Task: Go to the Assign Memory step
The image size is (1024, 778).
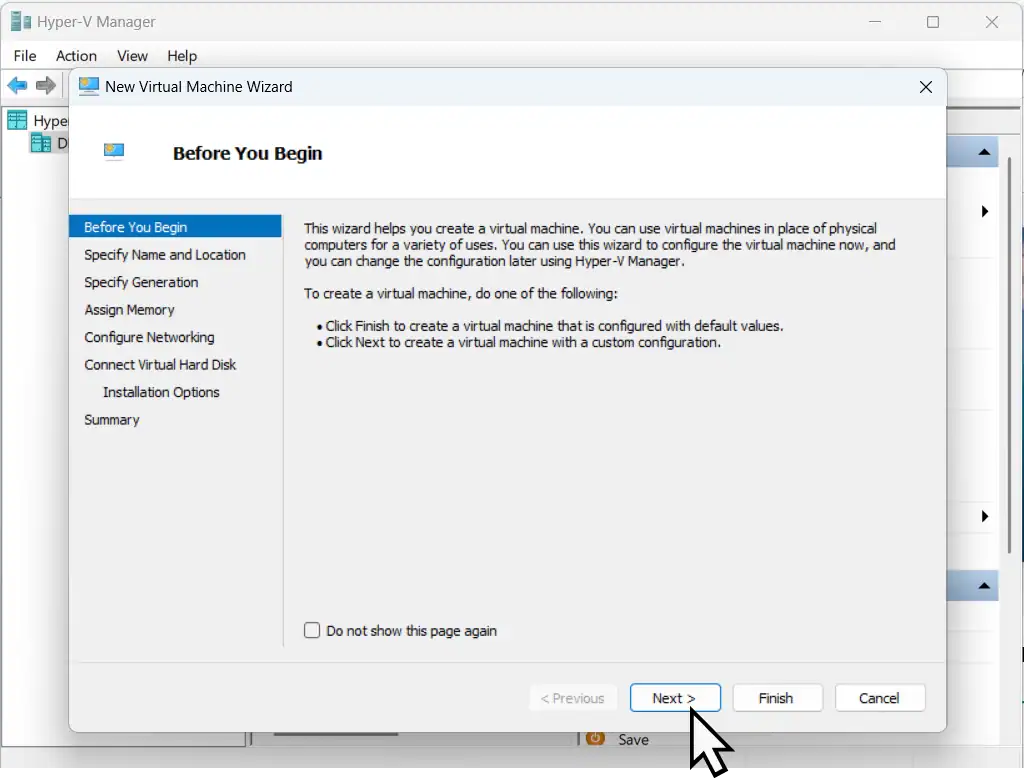Action: [x=129, y=310]
